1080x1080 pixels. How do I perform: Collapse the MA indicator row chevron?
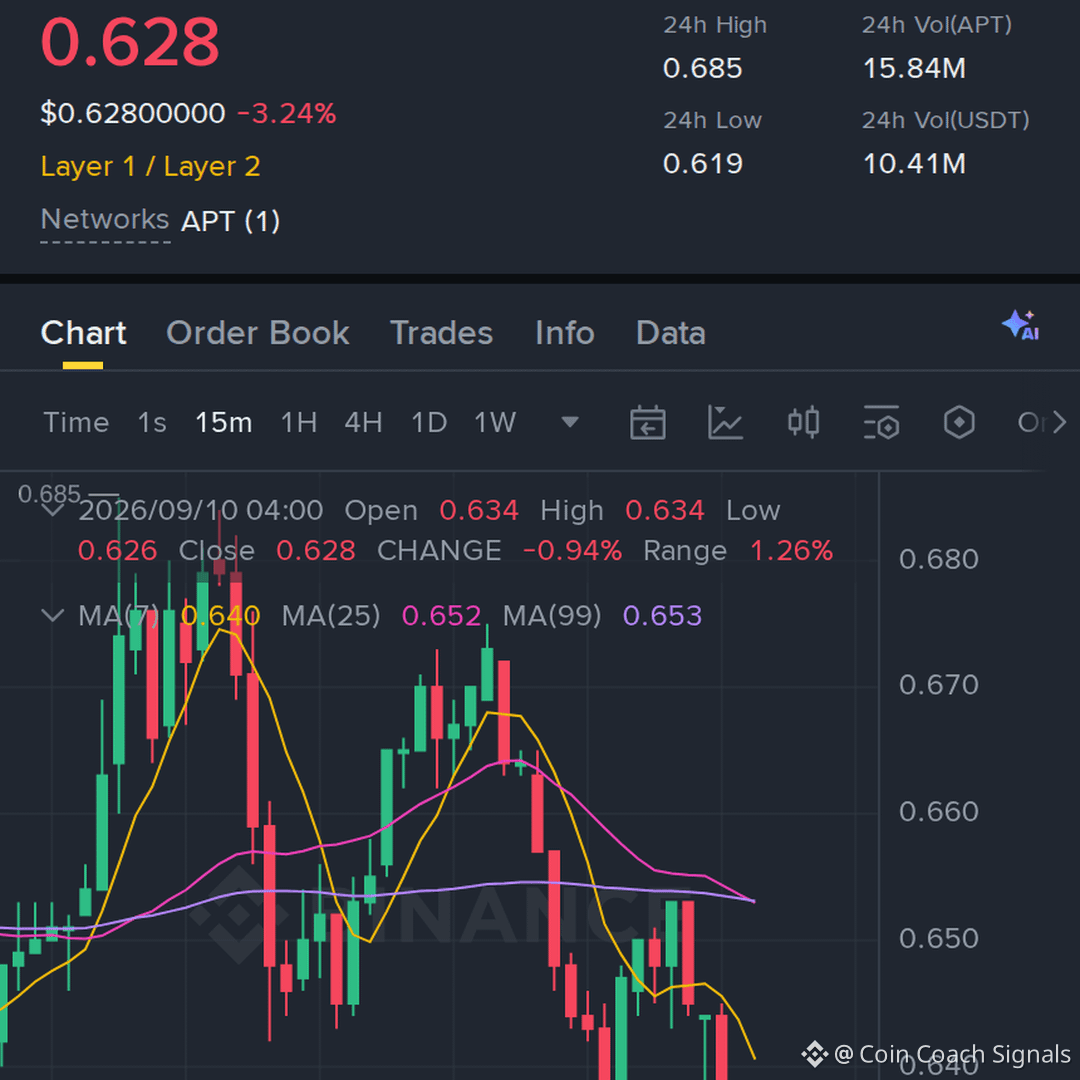point(53,614)
